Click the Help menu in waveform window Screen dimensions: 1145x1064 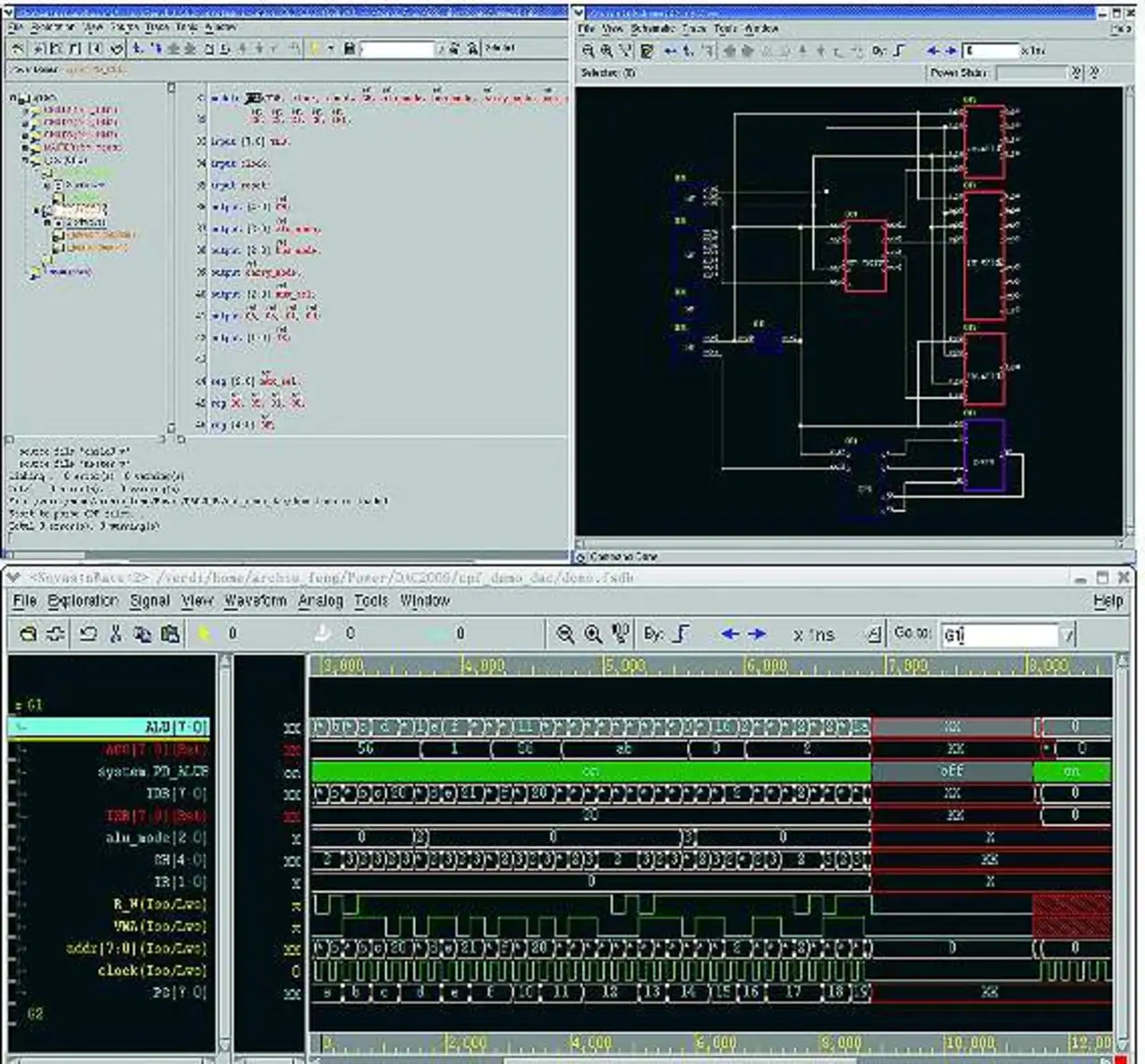pos(1107,601)
